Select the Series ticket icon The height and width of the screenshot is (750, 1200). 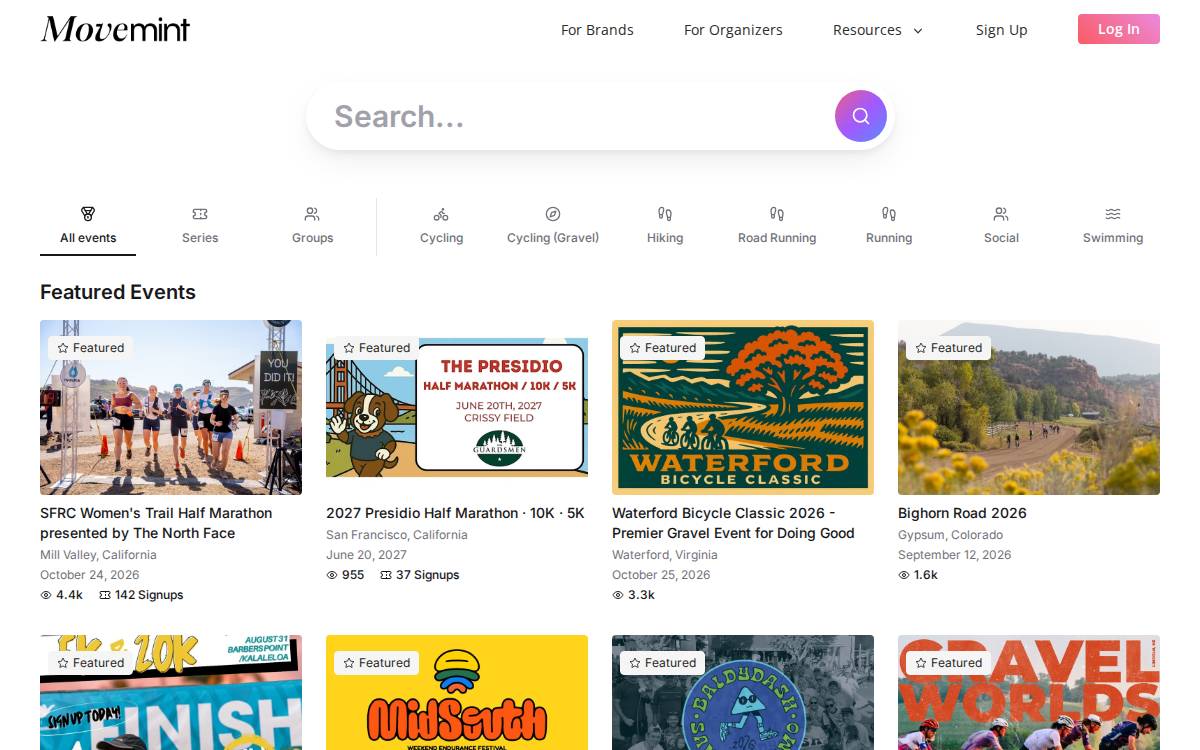[200, 214]
